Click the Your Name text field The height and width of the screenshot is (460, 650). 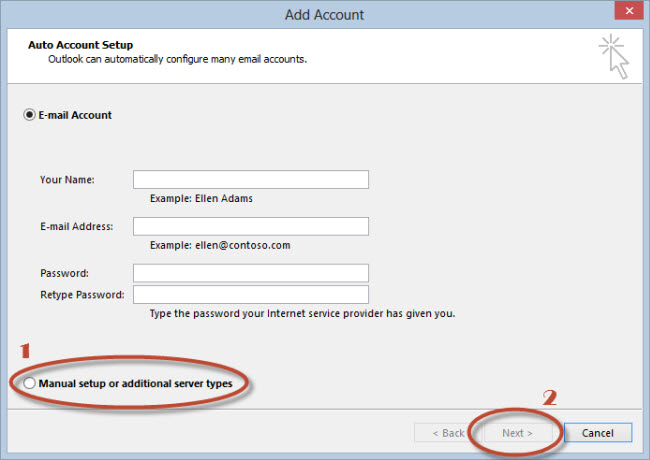coord(251,179)
